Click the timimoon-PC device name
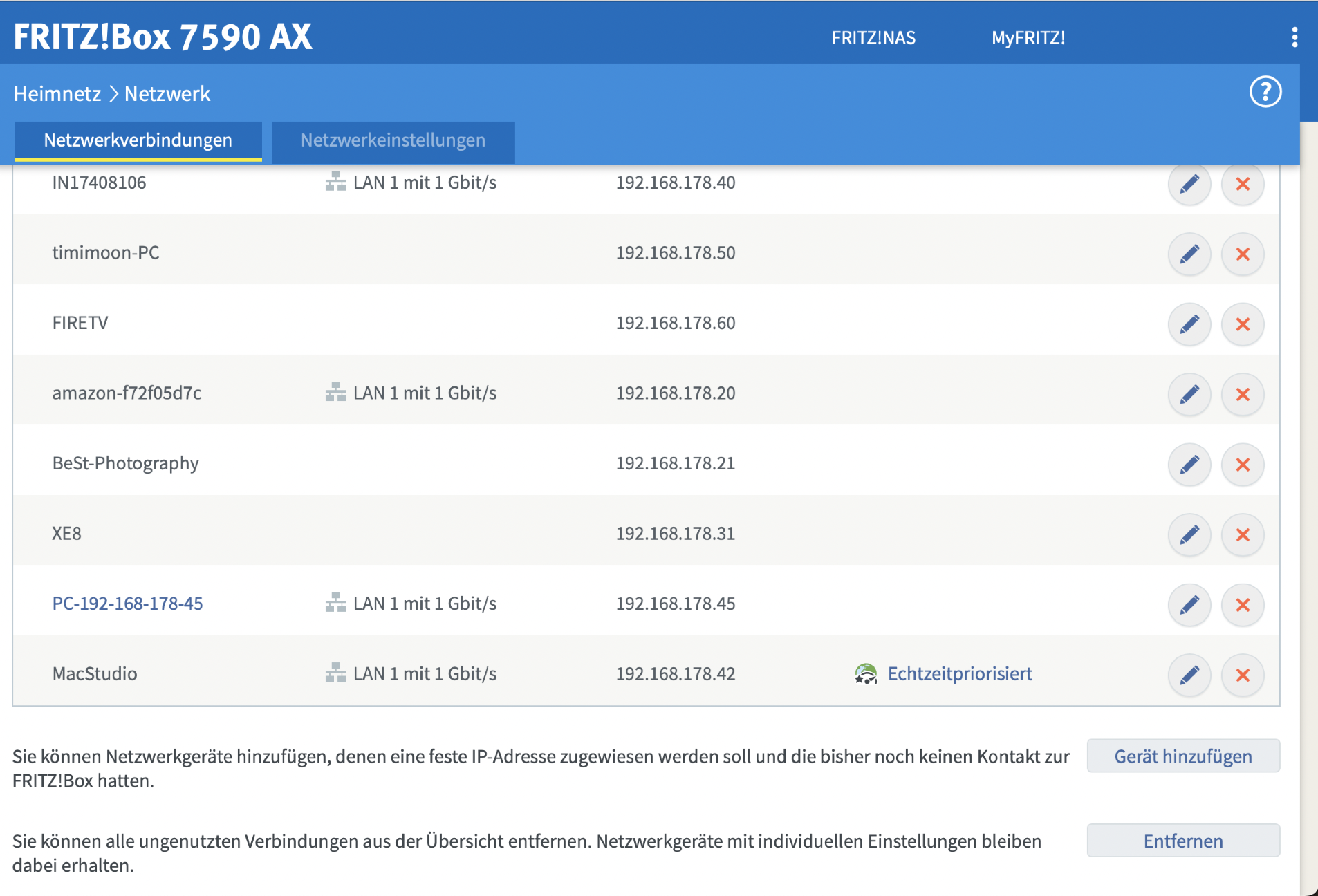The width and height of the screenshot is (1318, 896). 106,252
